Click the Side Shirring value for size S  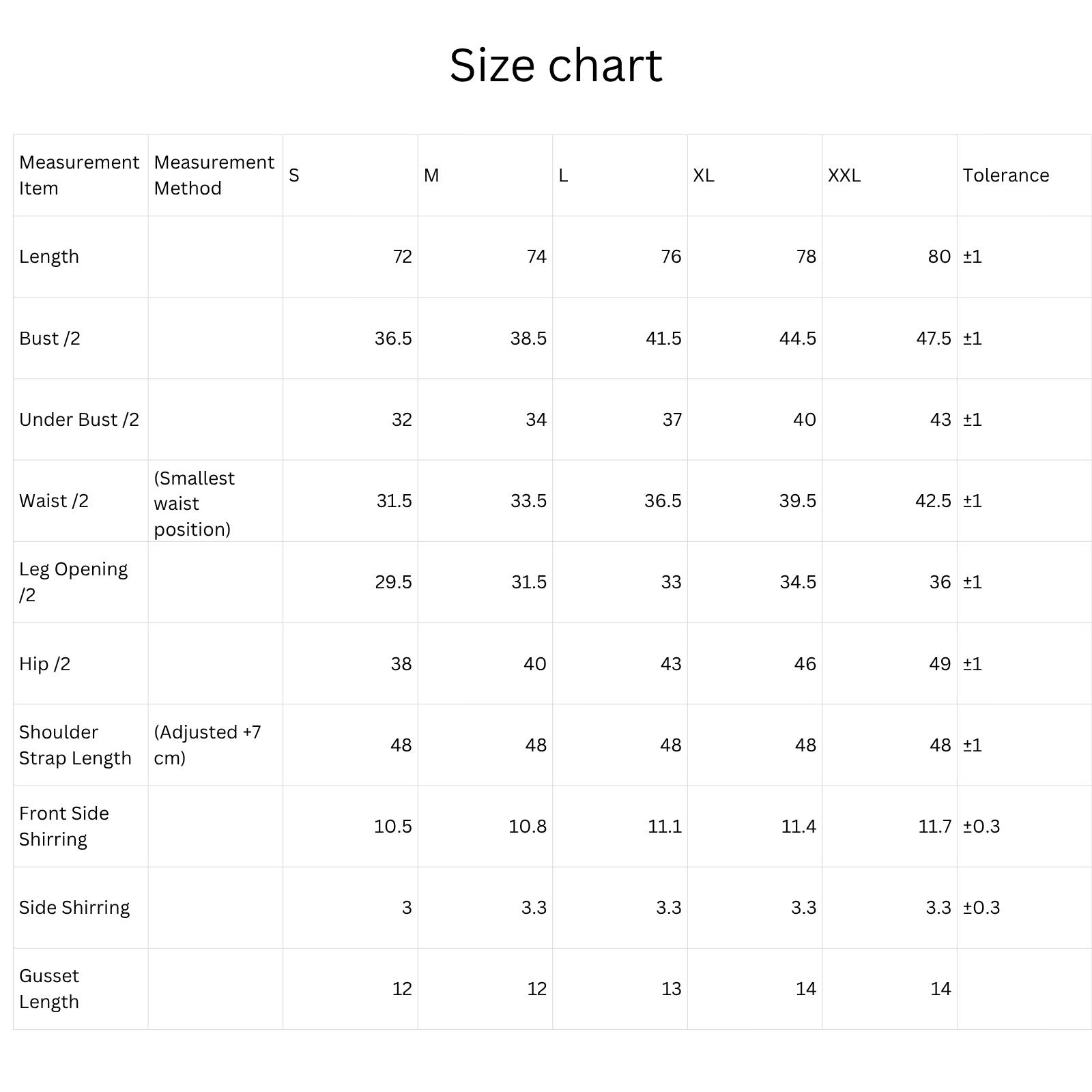[406, 908]
